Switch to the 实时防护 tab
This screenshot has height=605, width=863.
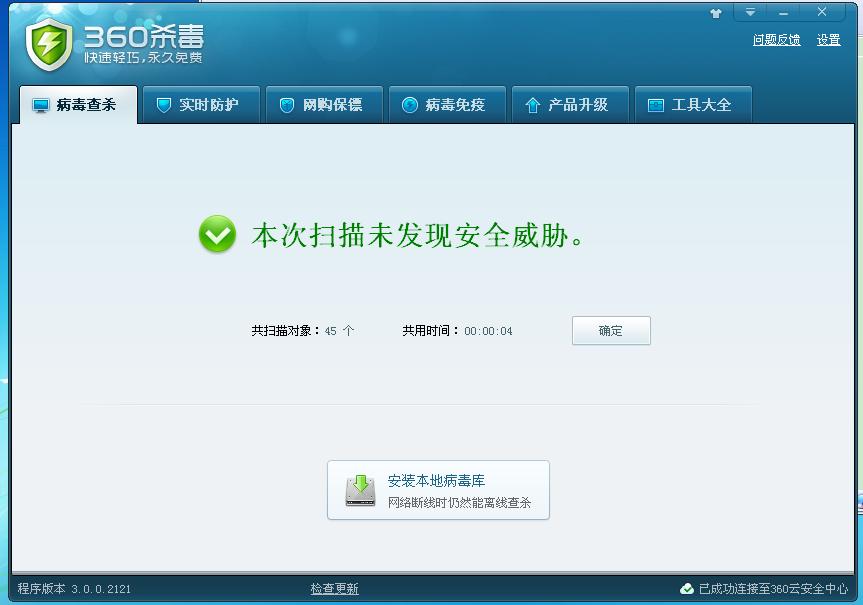point(201,105)
